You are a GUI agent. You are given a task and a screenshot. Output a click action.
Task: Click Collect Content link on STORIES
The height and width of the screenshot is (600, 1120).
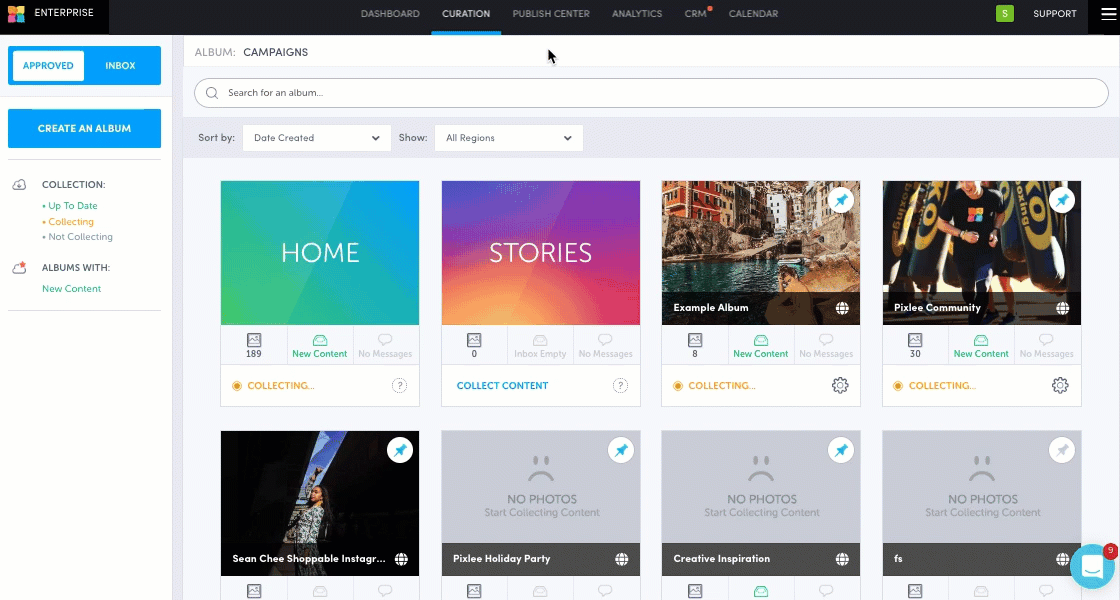click(x=502, y=386)
